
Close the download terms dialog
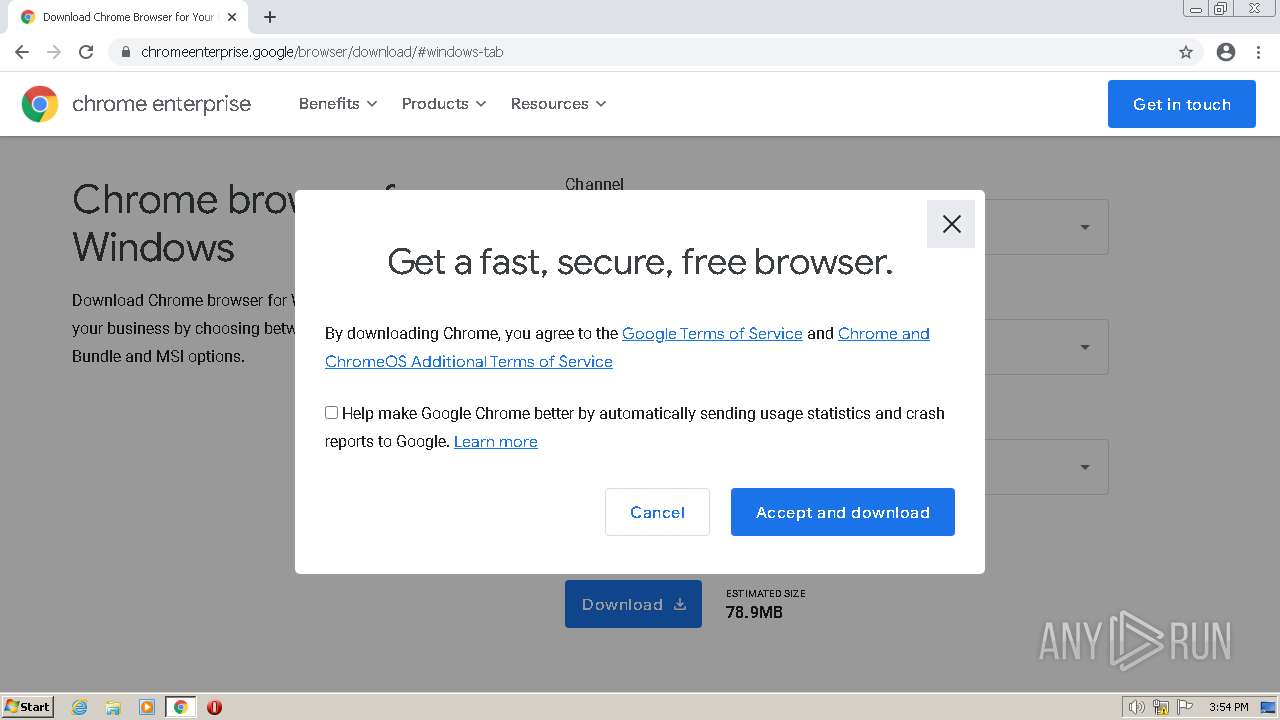click(x=951, y=224)
